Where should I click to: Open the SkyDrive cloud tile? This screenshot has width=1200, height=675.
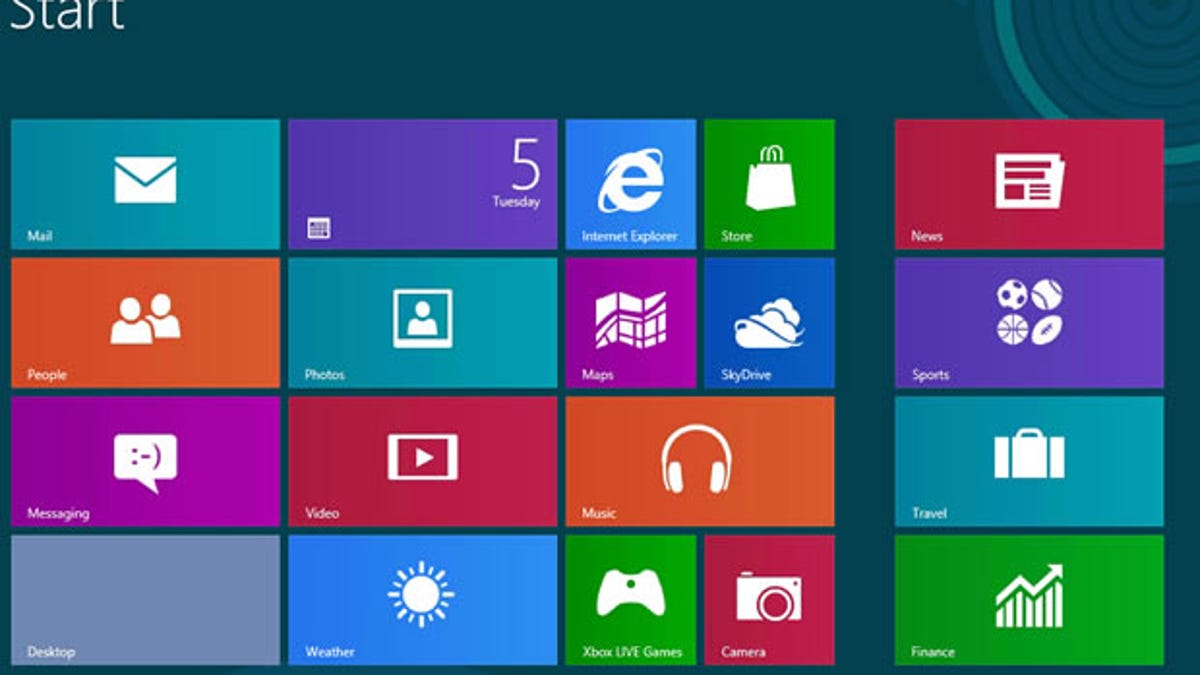click(x=769, y=322)
